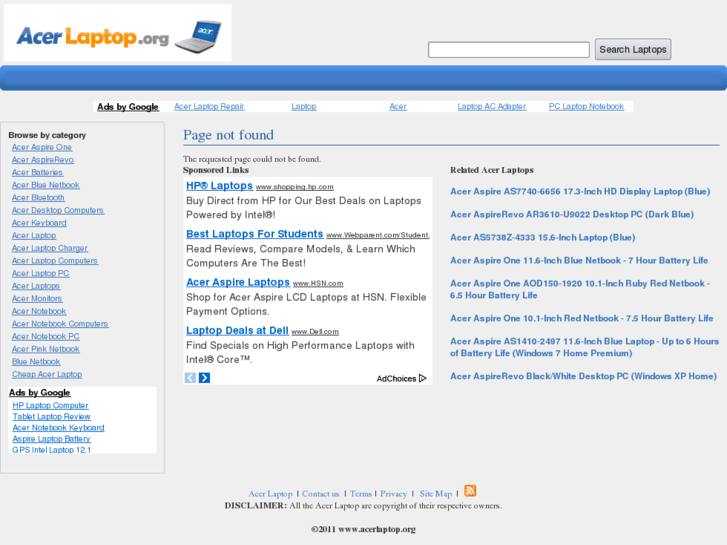Browse the Acer Notebook PC category
Image resolution: width=727 pixels, height=545 pixels.
pos(45,336)
